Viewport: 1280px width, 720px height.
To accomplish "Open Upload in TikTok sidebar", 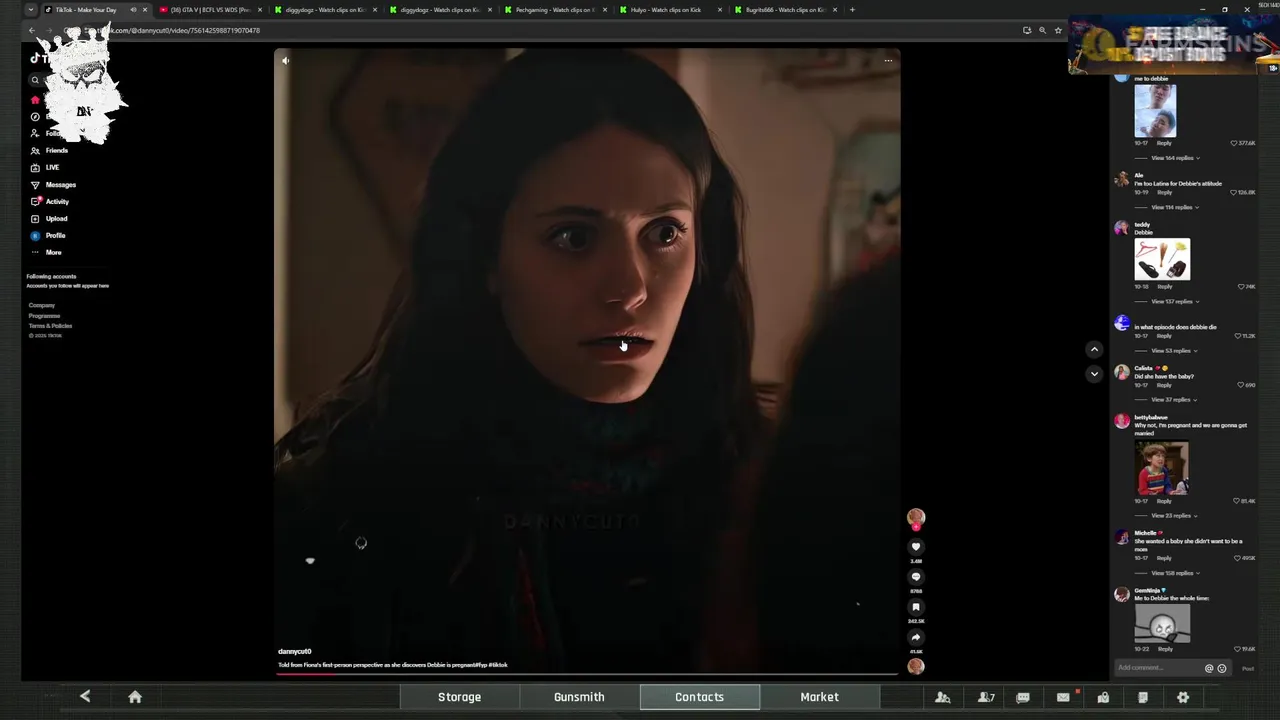I will 49,218.
